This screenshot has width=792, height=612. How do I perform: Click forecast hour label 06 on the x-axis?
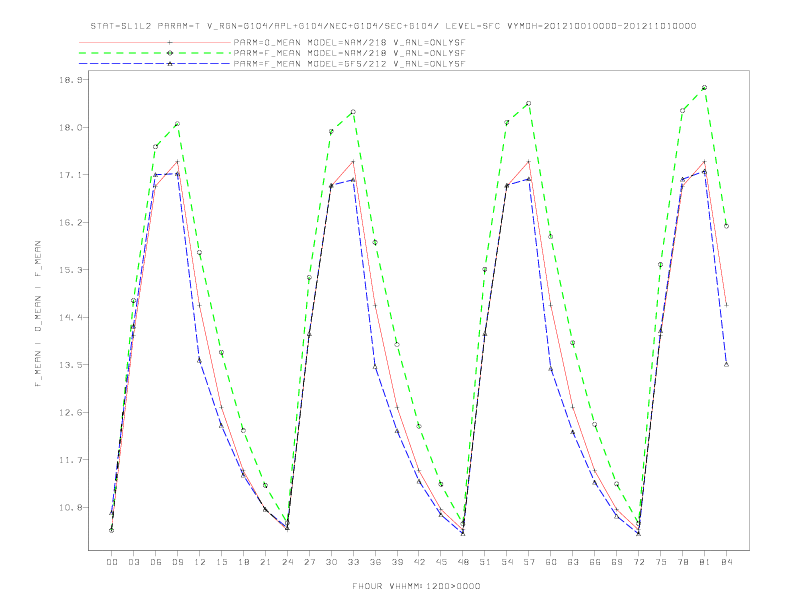(156, 562)
